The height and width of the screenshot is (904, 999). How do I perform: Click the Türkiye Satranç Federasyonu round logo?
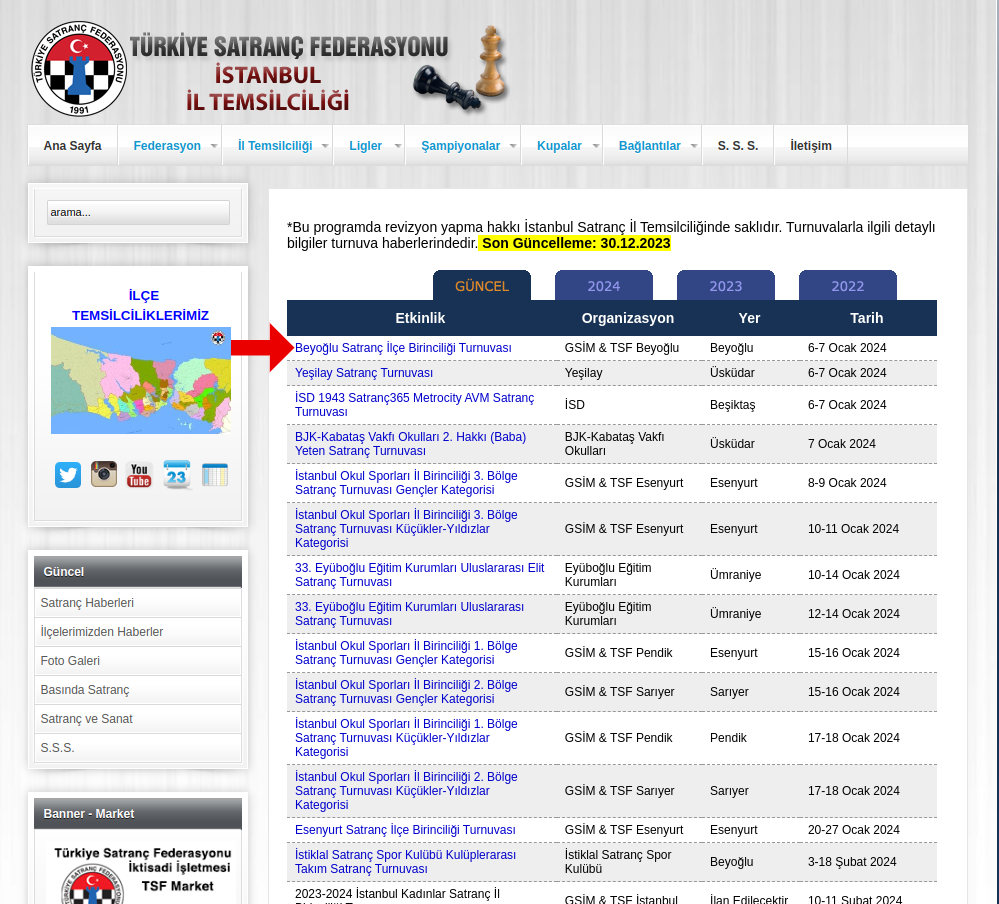79,69
